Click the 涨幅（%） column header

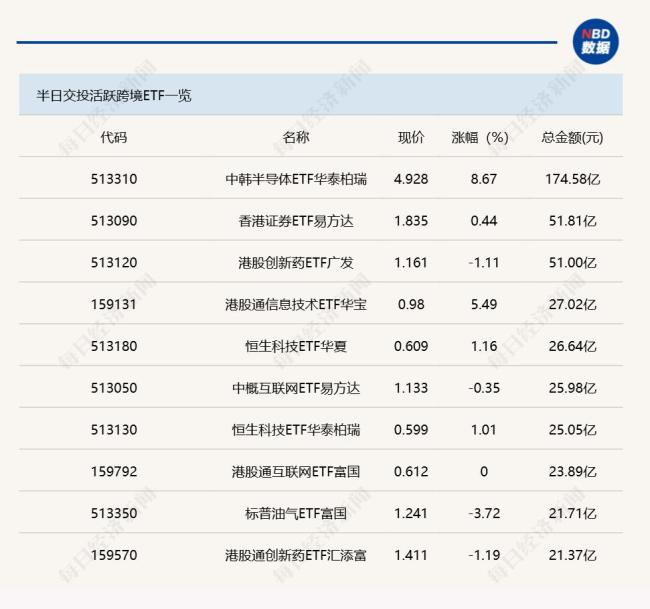(x=480, y=137)
